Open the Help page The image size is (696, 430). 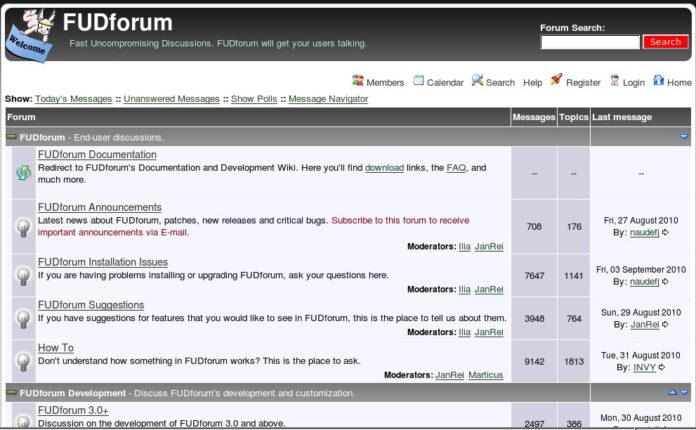[533, 83]
